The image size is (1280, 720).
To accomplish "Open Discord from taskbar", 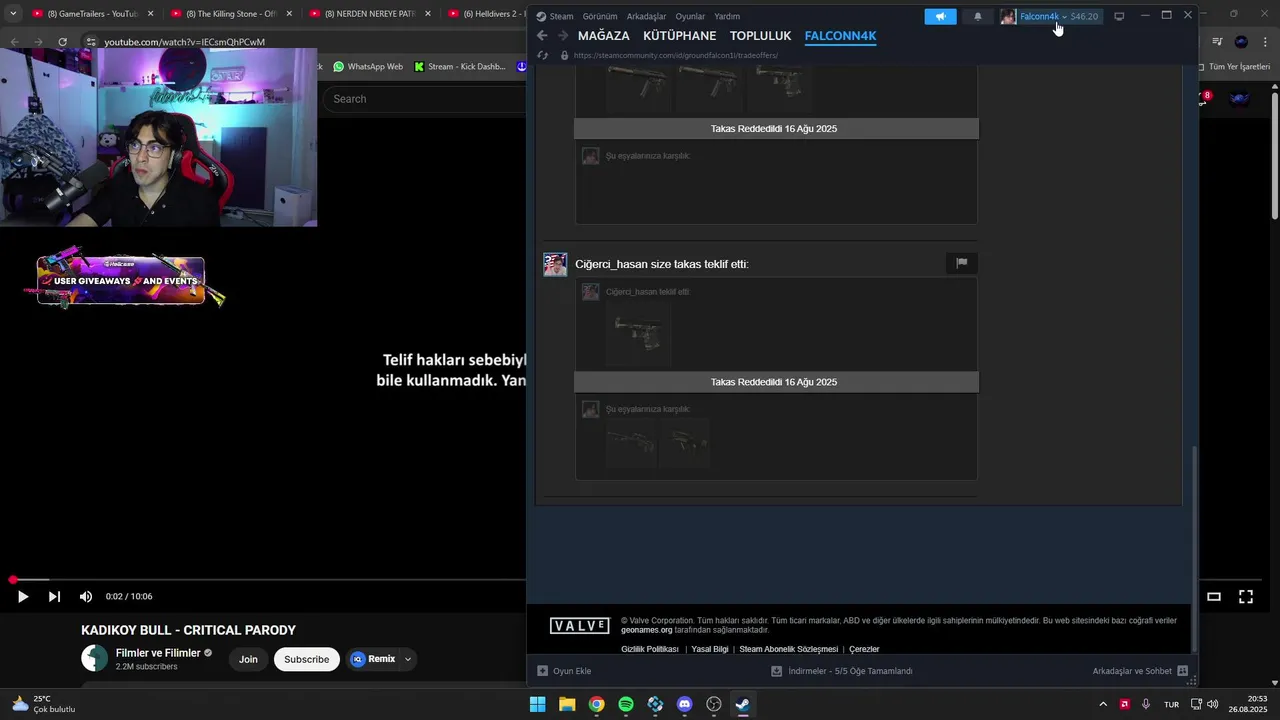I will point(685,704).
